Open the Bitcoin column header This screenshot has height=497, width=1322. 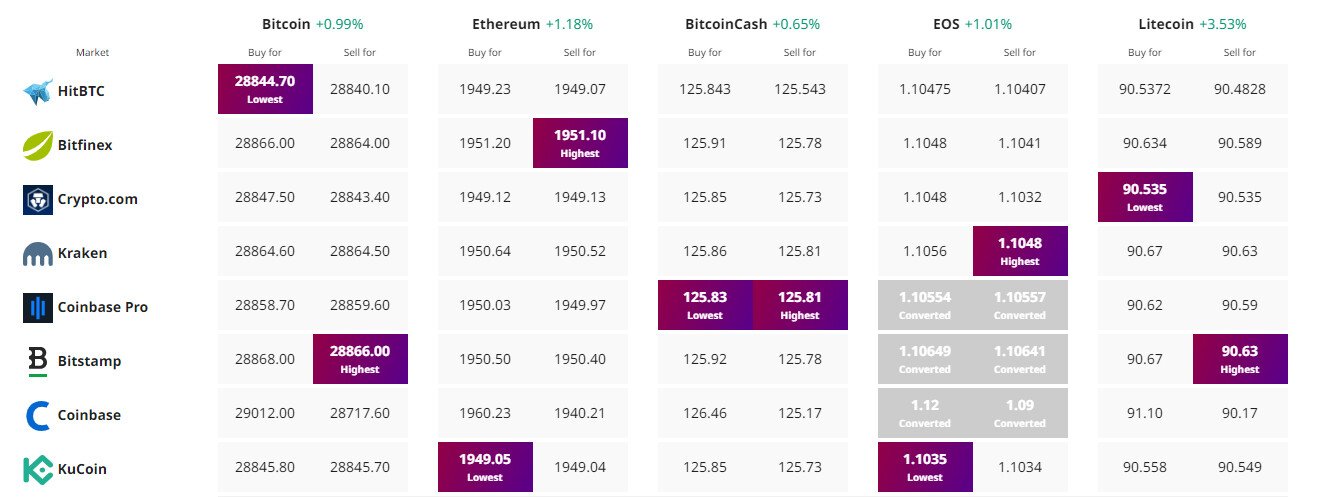click(285, 24)
